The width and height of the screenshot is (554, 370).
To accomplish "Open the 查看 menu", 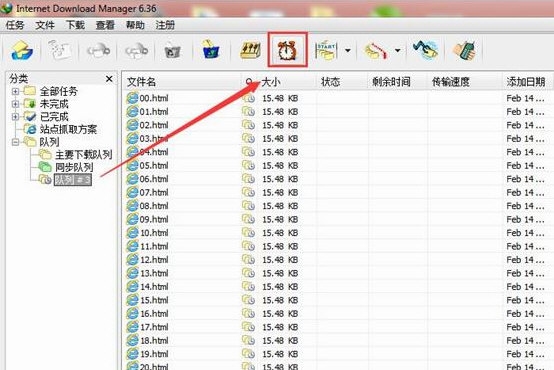I will tap(105, 25).
